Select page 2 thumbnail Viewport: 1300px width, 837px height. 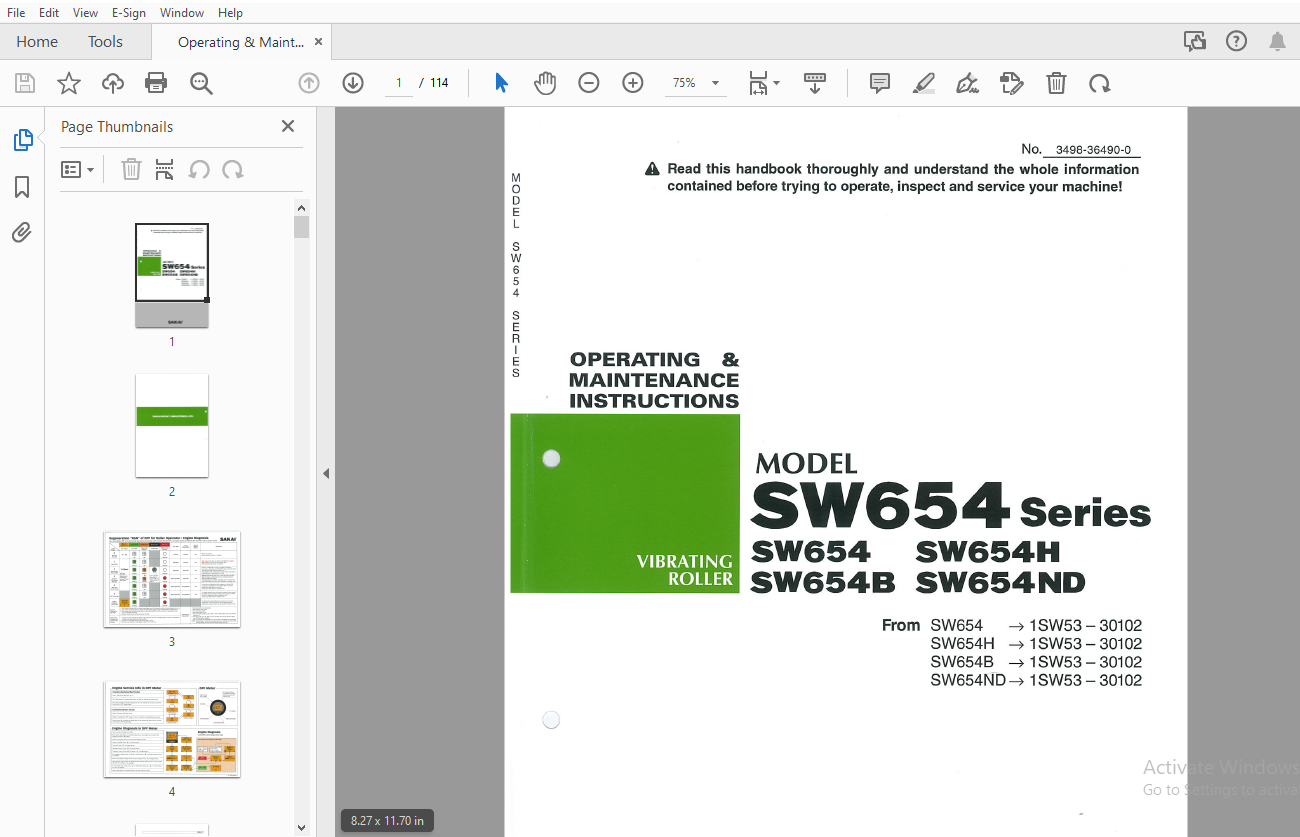coord(172,425)
